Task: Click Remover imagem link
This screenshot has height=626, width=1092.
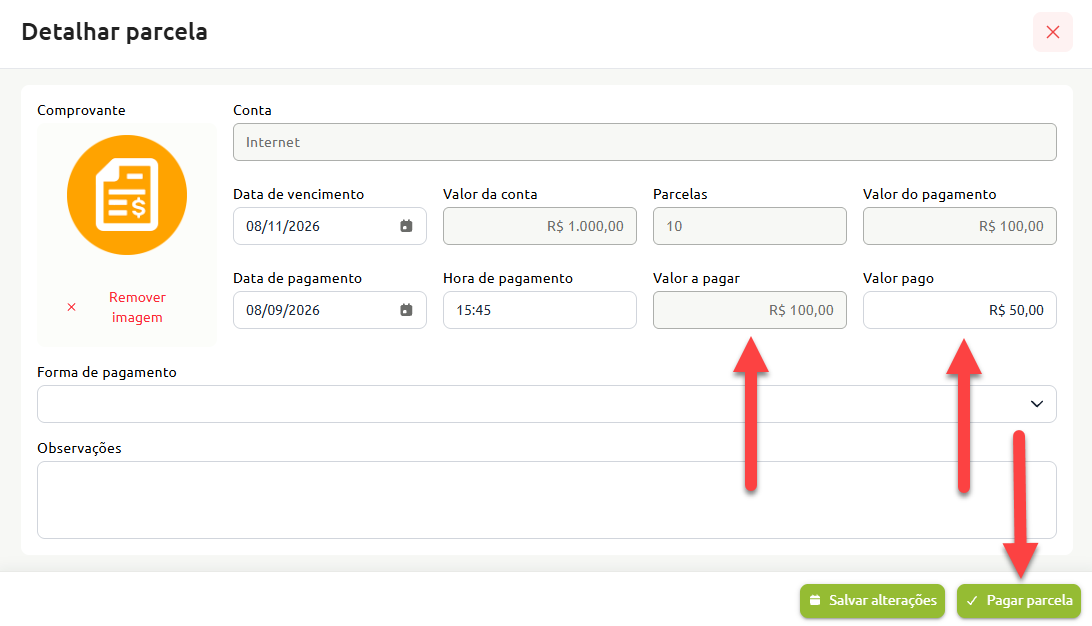Action: (x=137, y=307)
